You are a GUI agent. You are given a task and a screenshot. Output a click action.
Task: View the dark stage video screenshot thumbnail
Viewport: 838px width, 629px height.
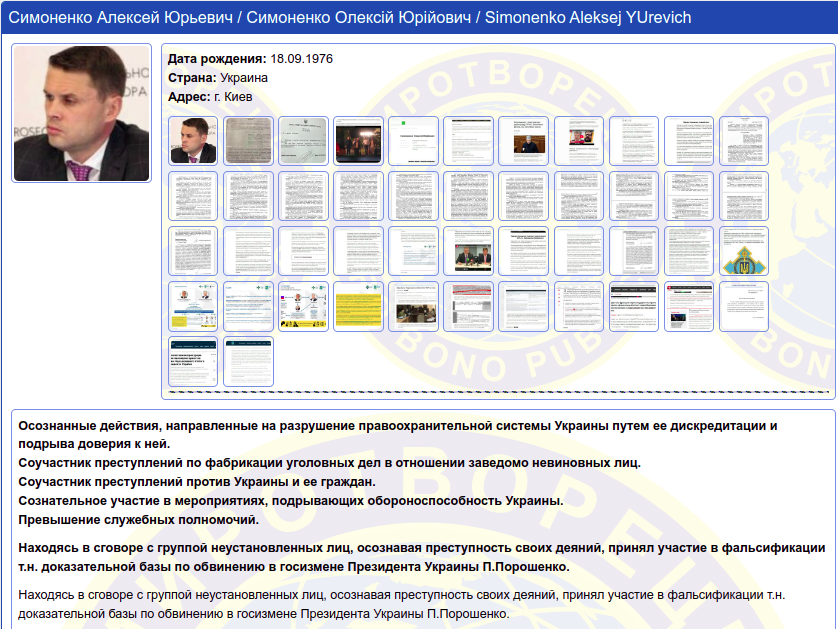[358, 140]
